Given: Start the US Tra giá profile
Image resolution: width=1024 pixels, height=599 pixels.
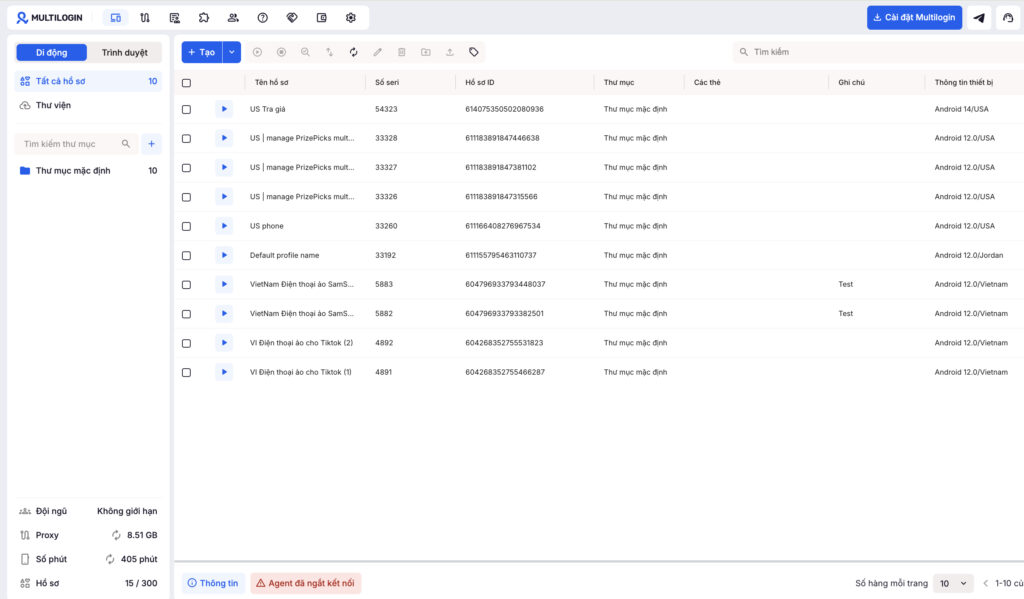Looking at the screenshot, I should (224, 109).
